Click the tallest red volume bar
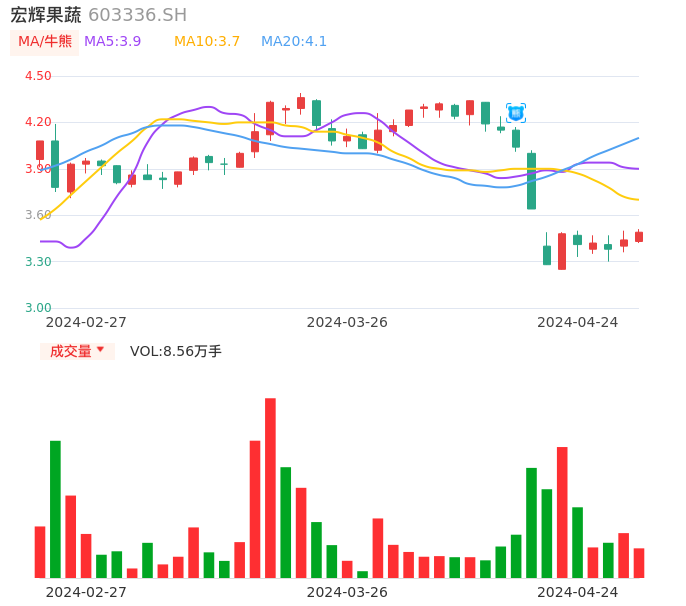The image size is (686, 606). click(x=270, y=487)
